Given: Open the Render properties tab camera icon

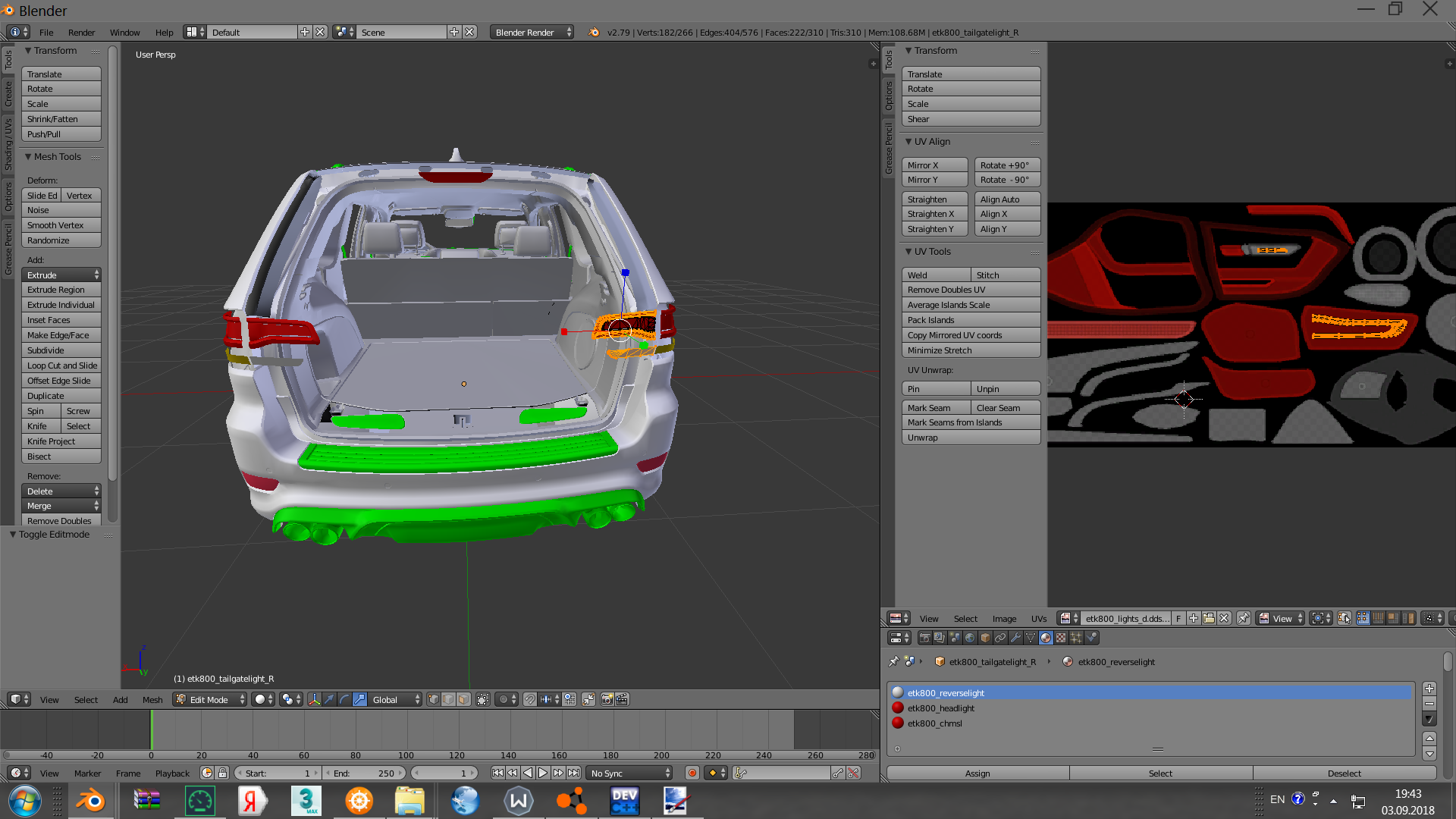Looking at the screenshot, I should [x=924, y=638].
